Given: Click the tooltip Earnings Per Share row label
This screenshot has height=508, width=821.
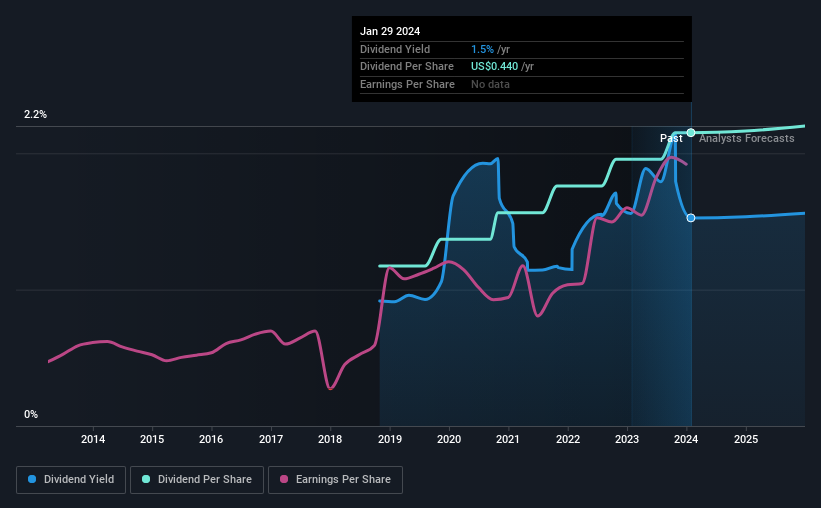Looking at the screenshot, I should click(x=407, y=84).
